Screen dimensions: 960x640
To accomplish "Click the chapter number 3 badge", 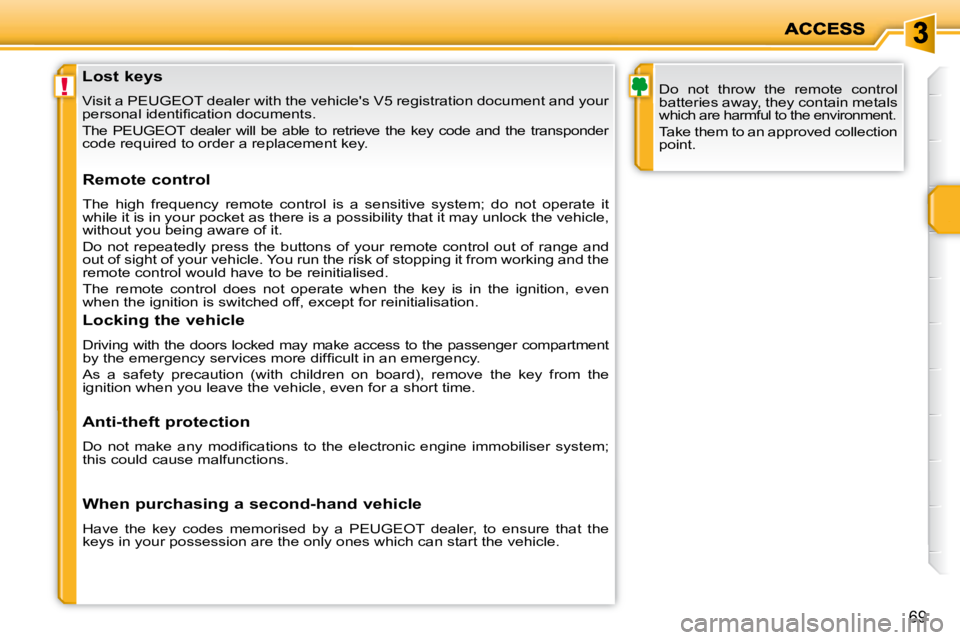I will click(x=920, y=32).
